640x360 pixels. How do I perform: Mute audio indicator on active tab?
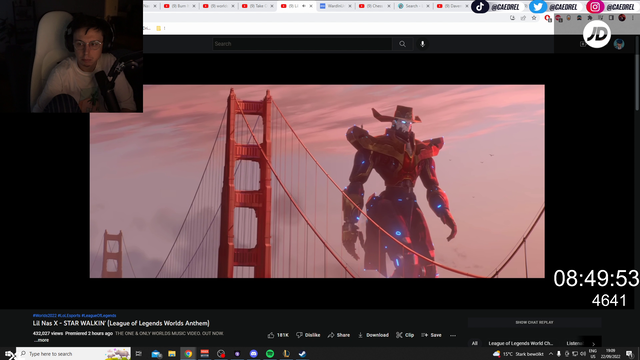click(304, 6)
